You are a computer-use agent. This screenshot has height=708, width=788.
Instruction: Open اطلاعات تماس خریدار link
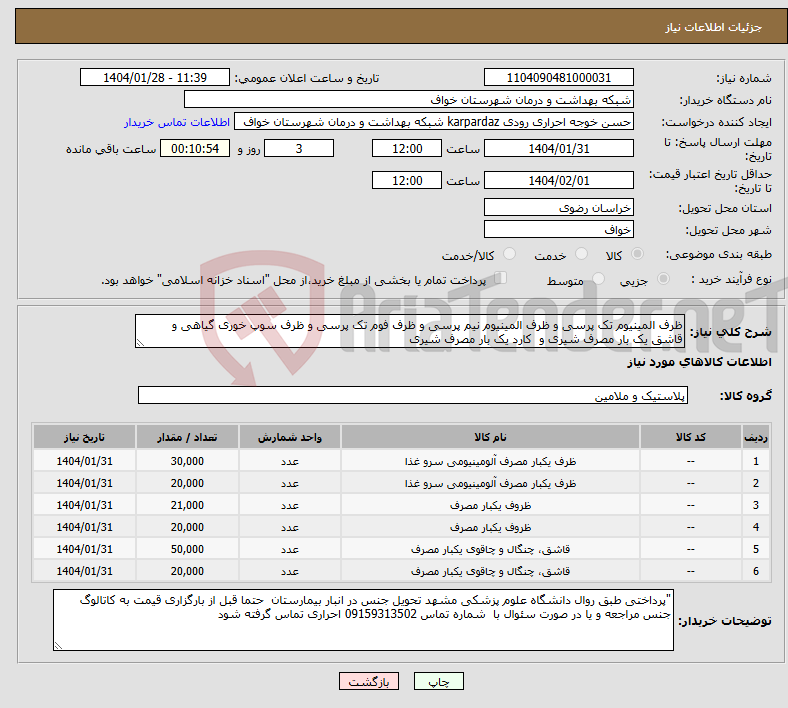(x=177, y=122)
